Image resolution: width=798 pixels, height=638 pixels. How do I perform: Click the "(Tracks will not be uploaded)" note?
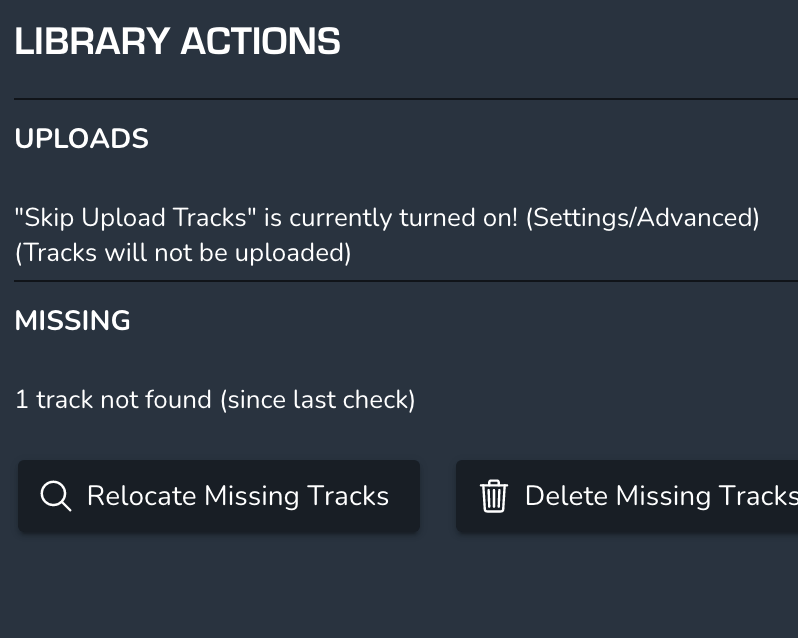(x=183, y=253)
